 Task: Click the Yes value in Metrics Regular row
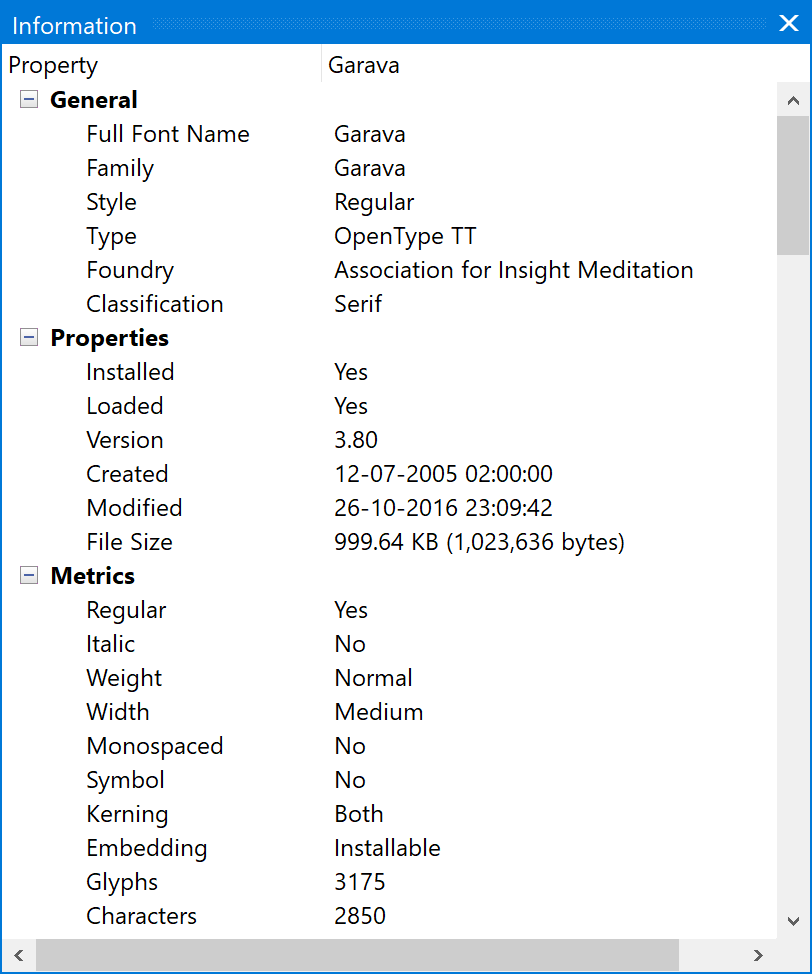pos(351,610)
